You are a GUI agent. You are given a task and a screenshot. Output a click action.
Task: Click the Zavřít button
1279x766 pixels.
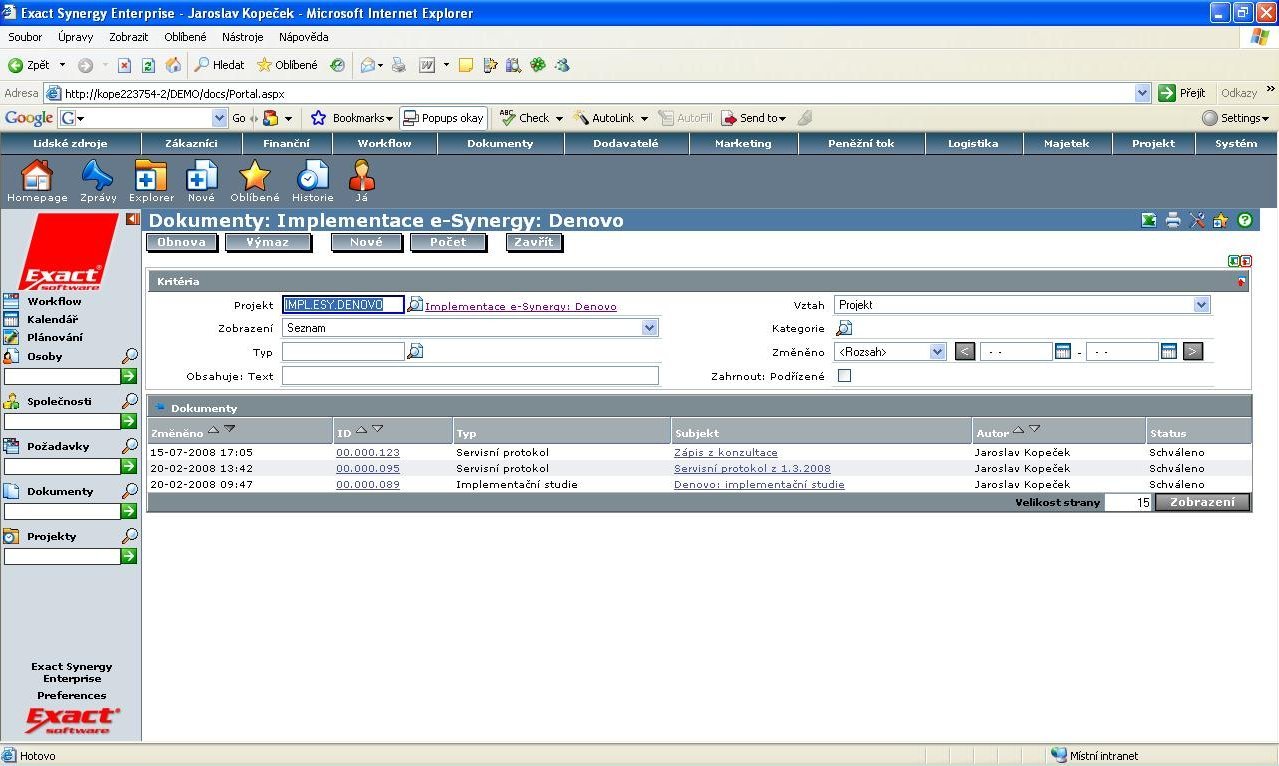point(533,242)
